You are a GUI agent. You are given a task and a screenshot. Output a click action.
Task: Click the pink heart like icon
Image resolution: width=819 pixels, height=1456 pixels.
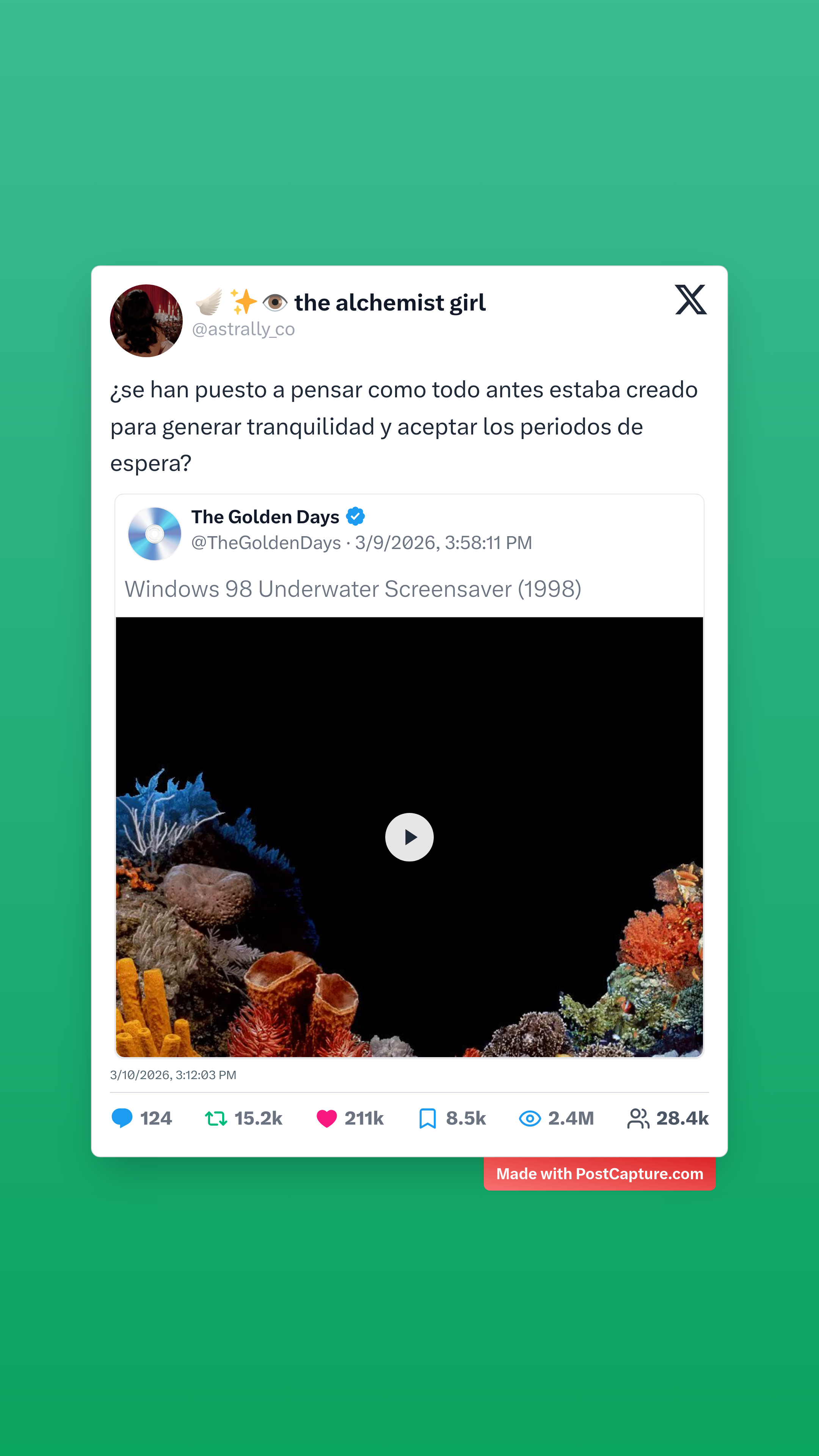[327, 1118]
